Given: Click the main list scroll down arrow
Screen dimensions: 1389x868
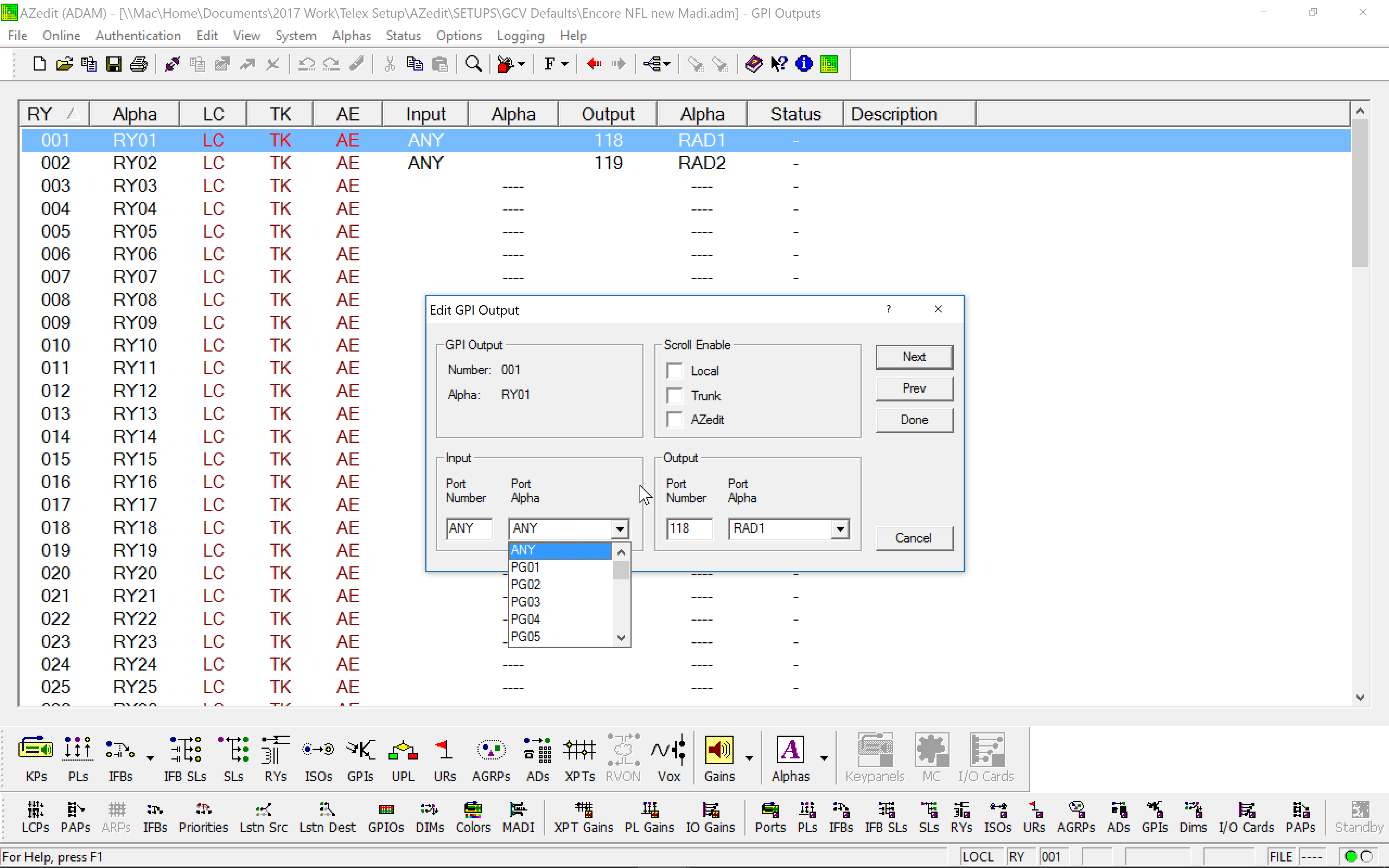Looking at the screenshot, I should coord(1360,697).
